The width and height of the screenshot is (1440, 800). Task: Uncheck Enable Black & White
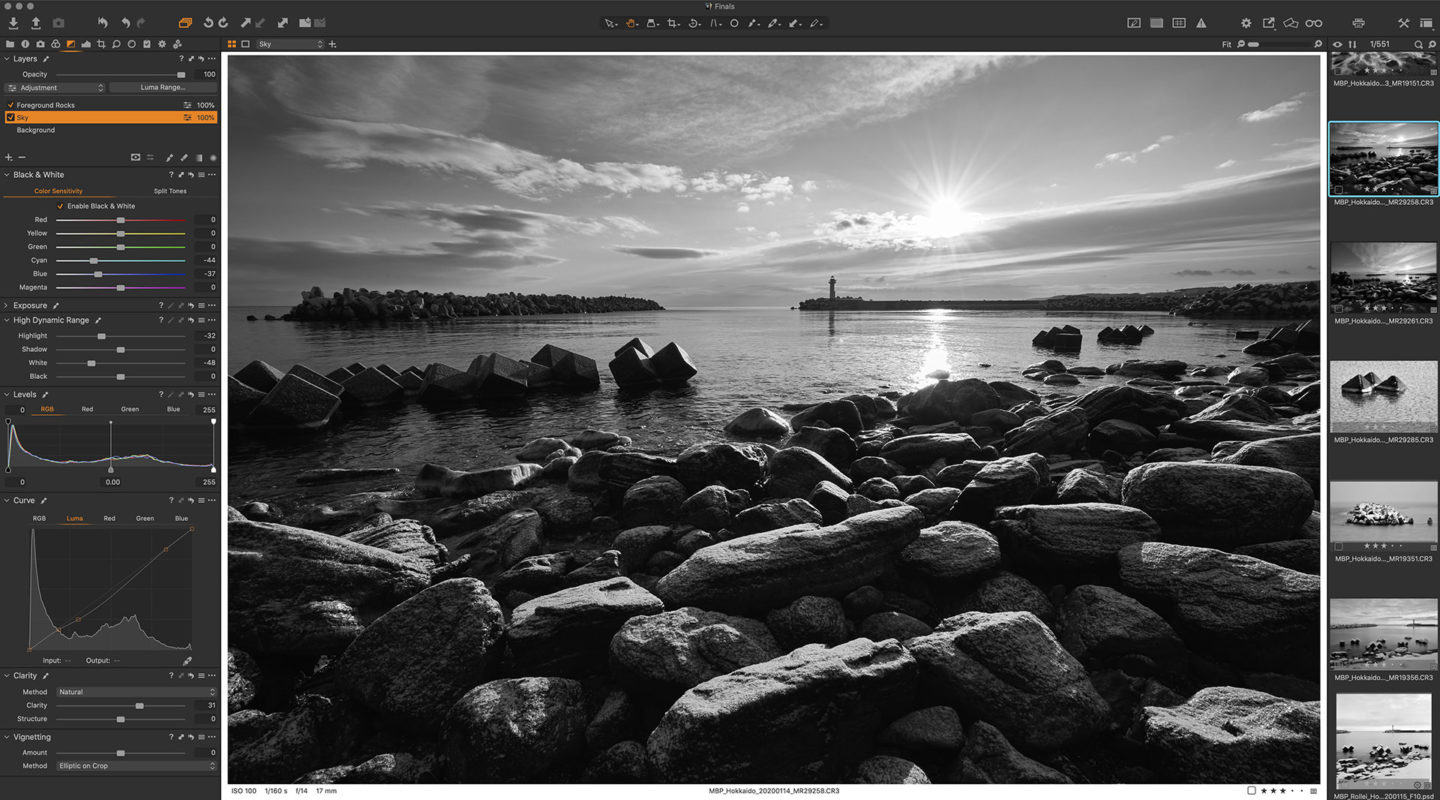coord(60,206)
